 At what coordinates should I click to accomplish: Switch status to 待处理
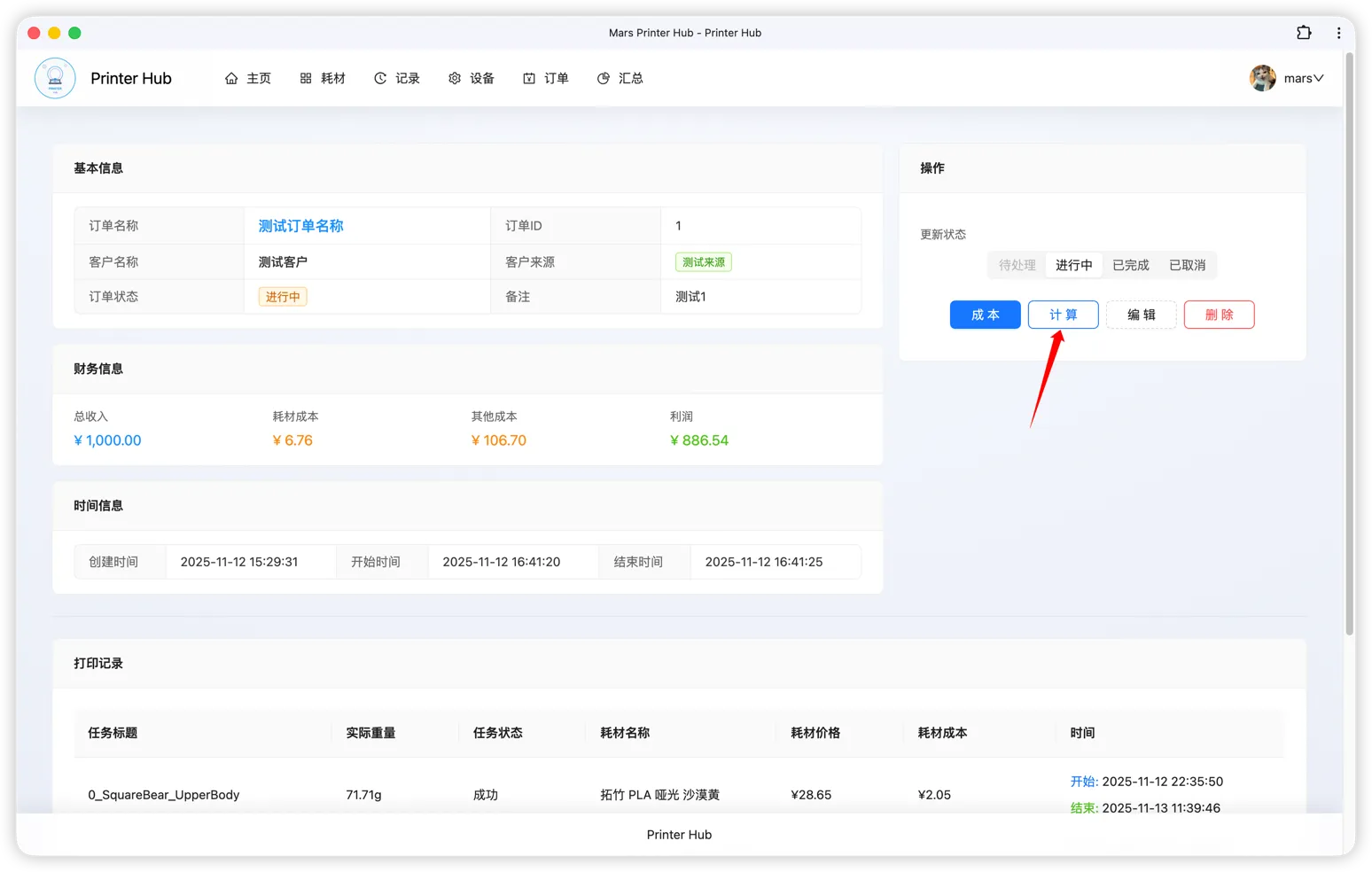(x=1016, y=264)
